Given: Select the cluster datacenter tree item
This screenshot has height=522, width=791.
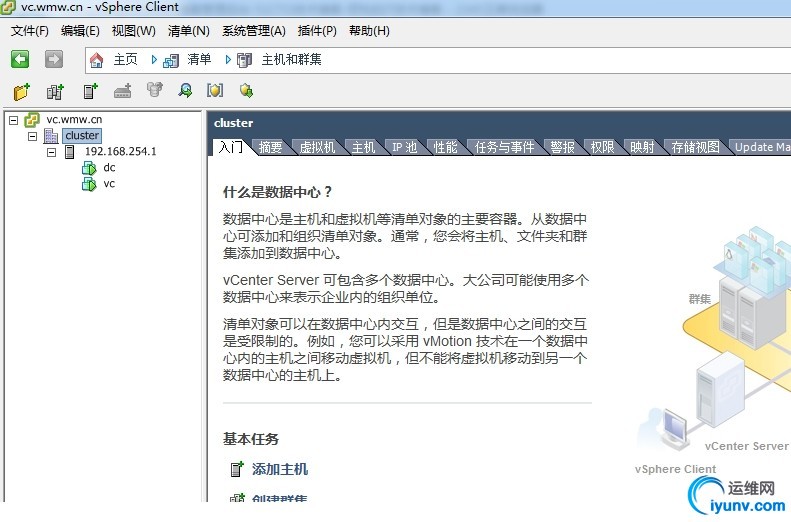Looking at the screenshot, I should (x=82, y=135).
